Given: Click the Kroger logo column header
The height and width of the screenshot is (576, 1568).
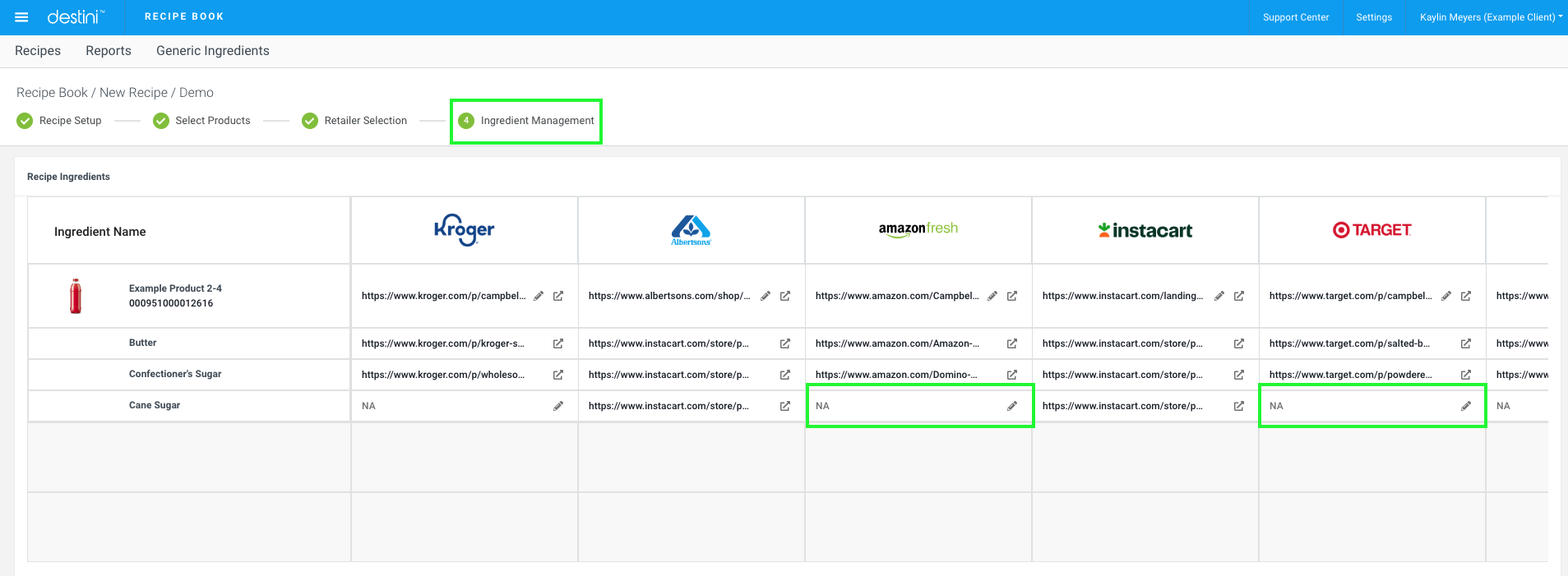Looking at the screenshot, I should click(465, 230).
